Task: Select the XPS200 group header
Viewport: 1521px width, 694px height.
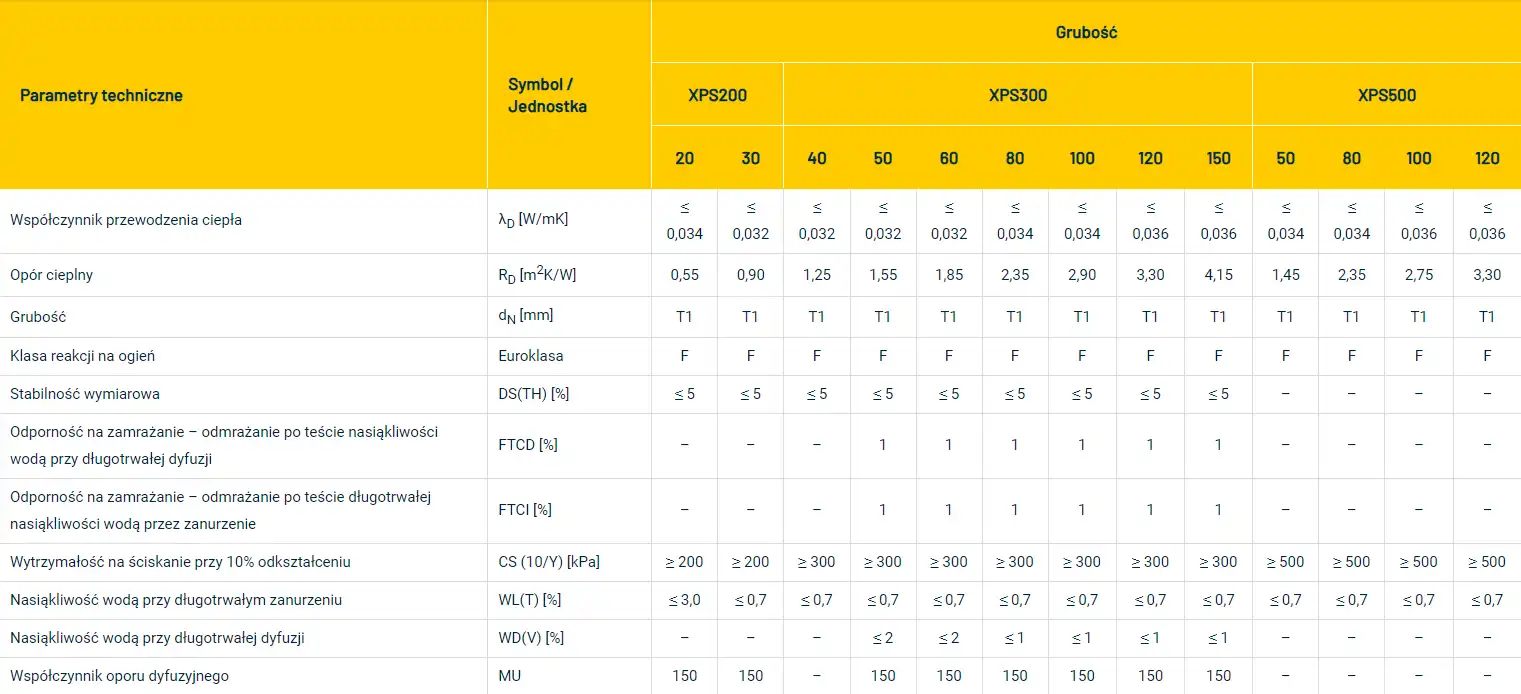Action: click(717, 96)
